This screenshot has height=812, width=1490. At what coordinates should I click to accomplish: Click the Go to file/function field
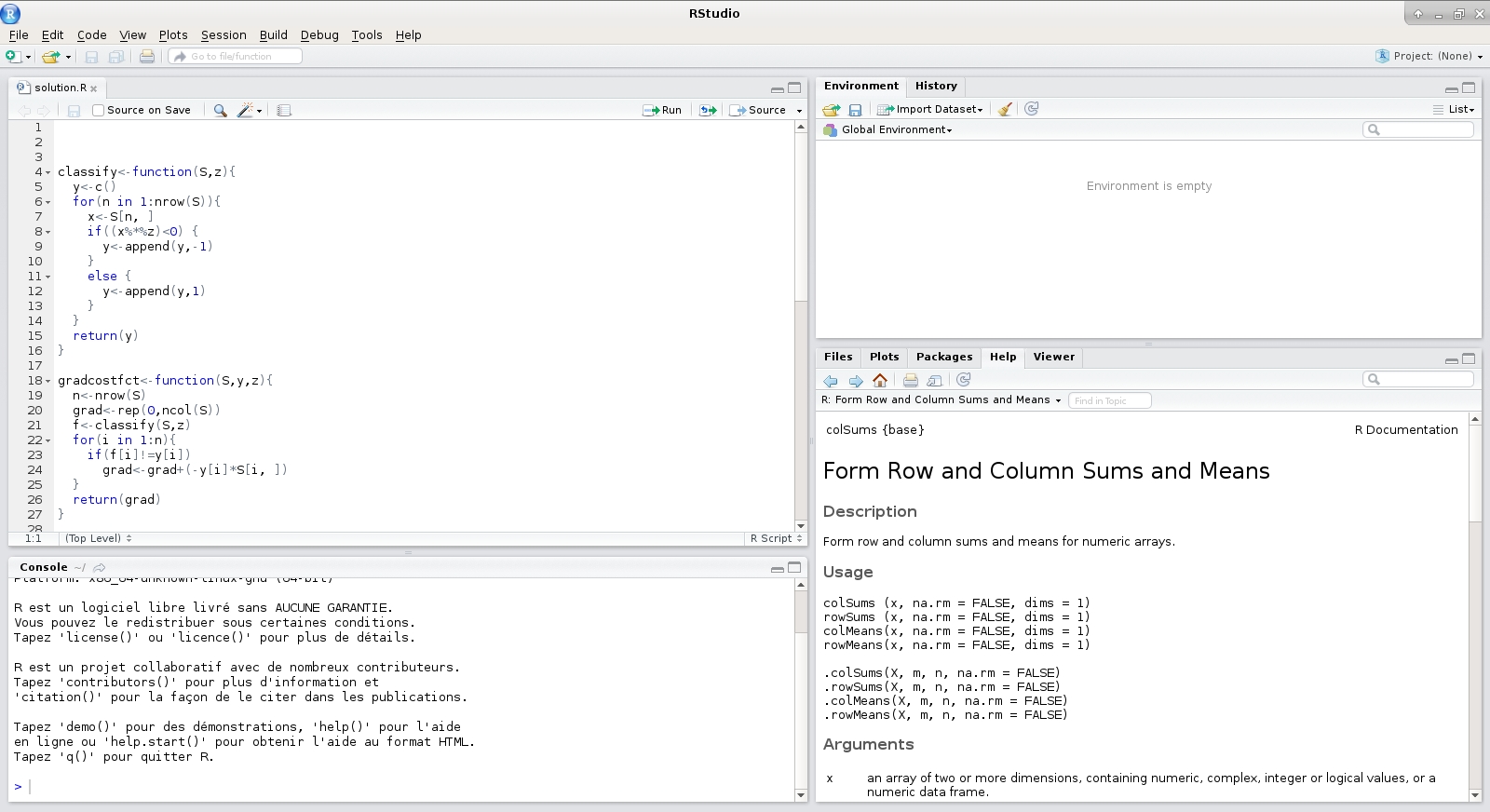point(235,57)
